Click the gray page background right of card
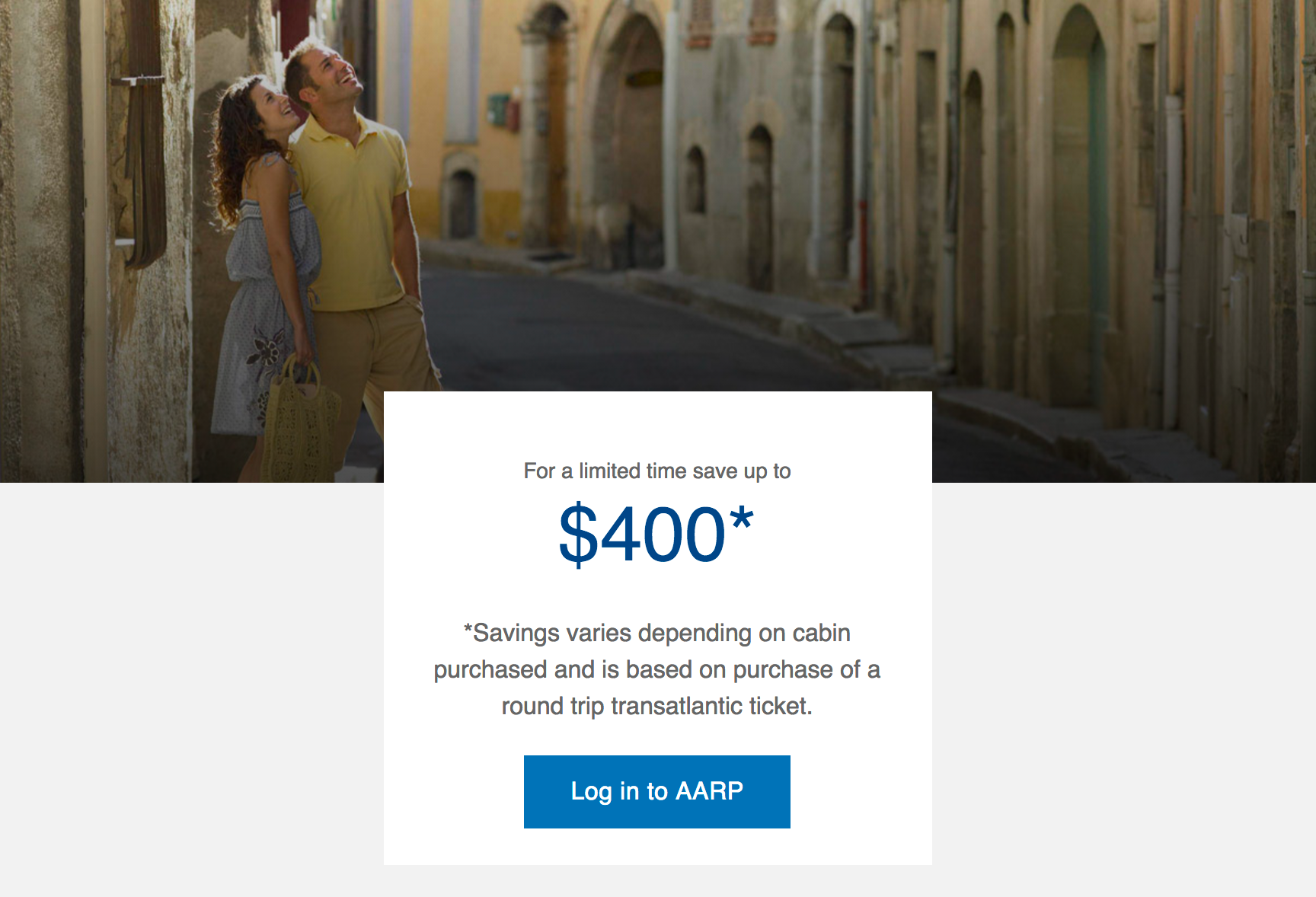Screen dimensions: 1316x897 [x=1124, y=685]
